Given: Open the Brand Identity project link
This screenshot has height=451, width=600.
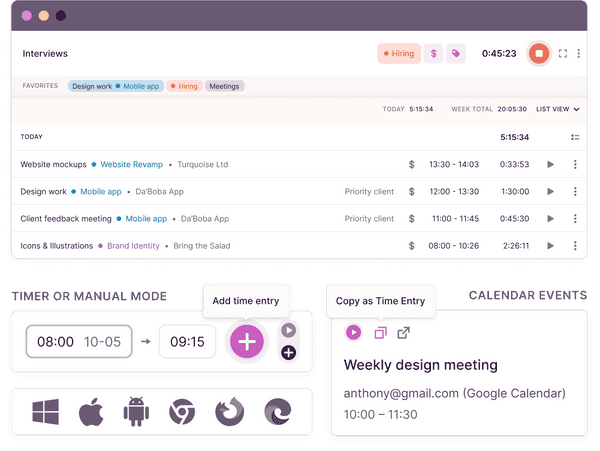Looking at the screenshot, I should coord(133,246).
